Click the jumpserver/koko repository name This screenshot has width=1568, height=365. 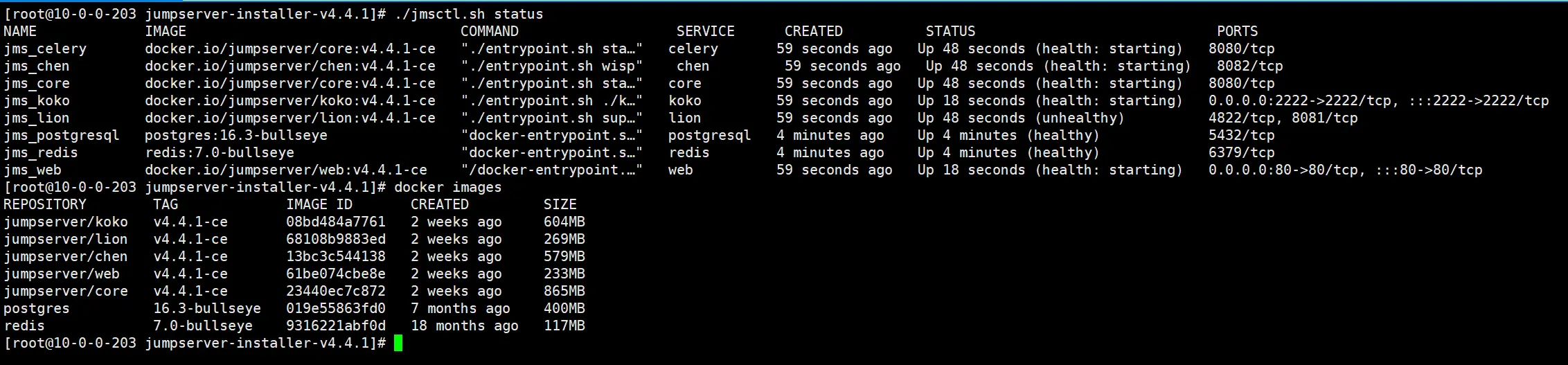(66, 222)
